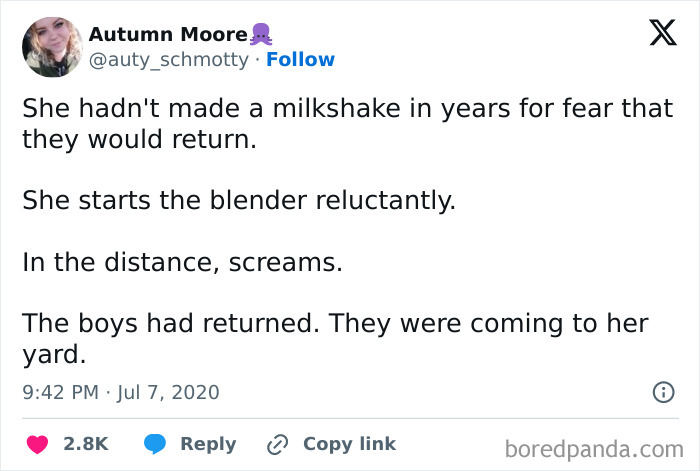Click the X logo in the corner
The image size is (700, 471).
click(x=656, y=35)
